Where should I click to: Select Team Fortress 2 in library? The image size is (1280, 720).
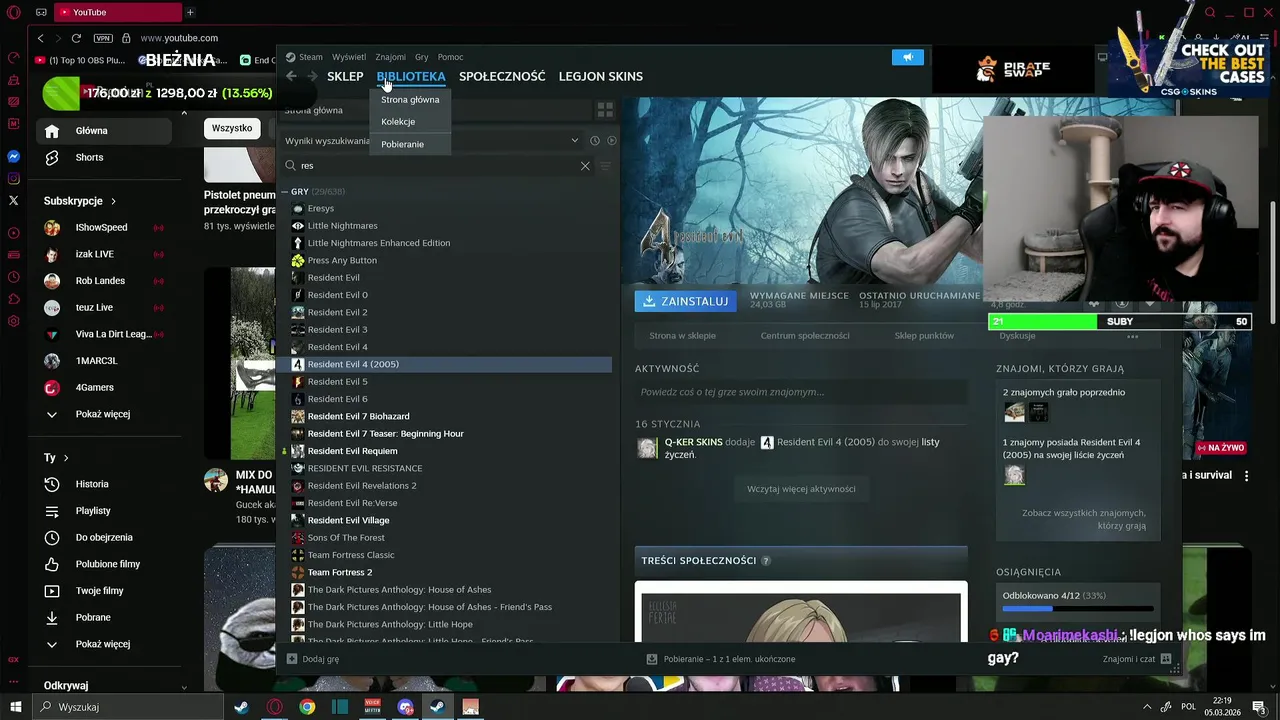(339, 572)
